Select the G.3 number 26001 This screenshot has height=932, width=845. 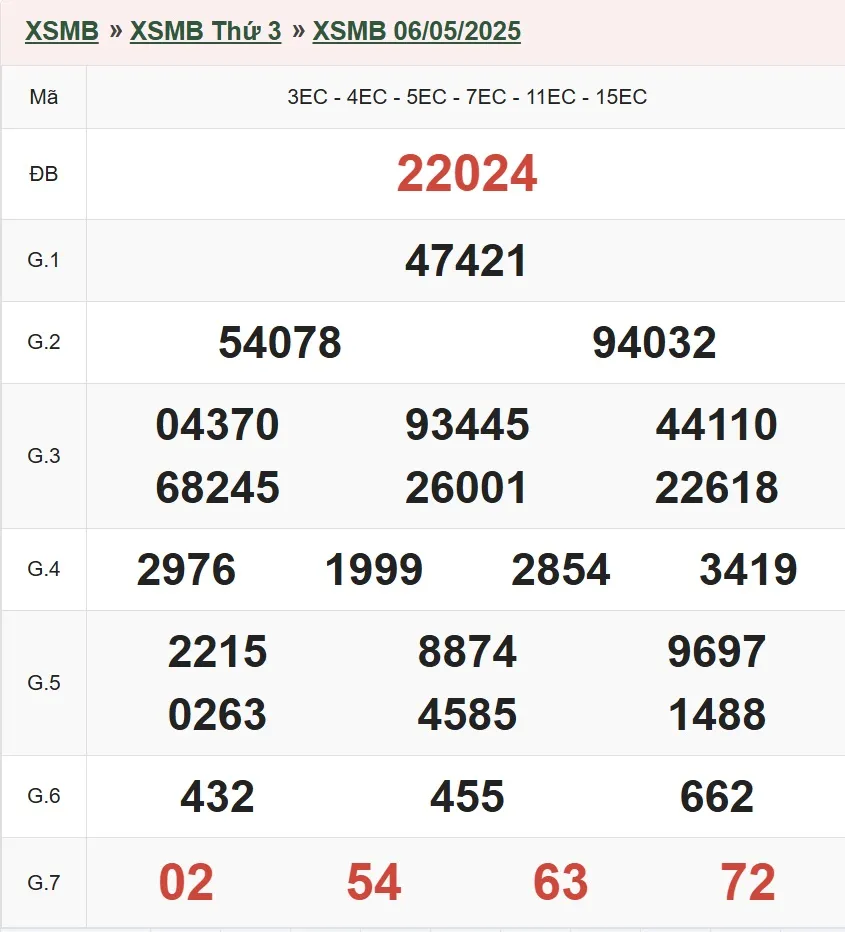(x=466, y=488)
